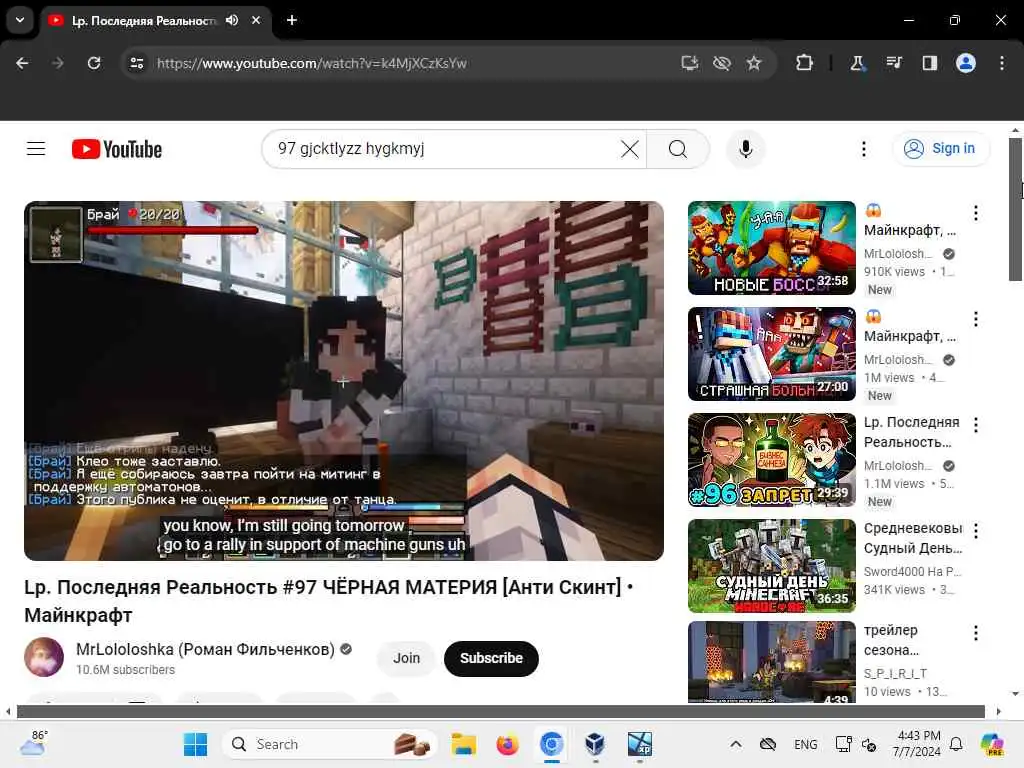
Task: Mute the tab audio speaker icon
Action: pos(232,20)
